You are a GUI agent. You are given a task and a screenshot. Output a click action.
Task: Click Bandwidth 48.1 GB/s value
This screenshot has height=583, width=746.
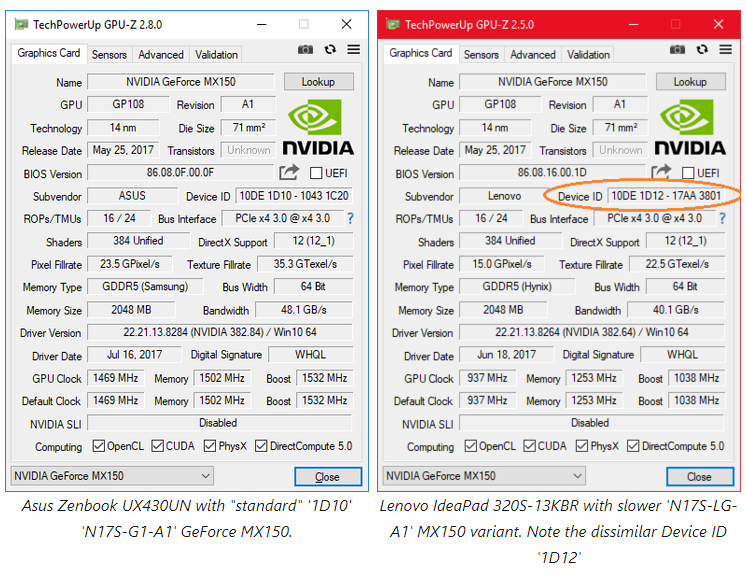coord(304,310)
